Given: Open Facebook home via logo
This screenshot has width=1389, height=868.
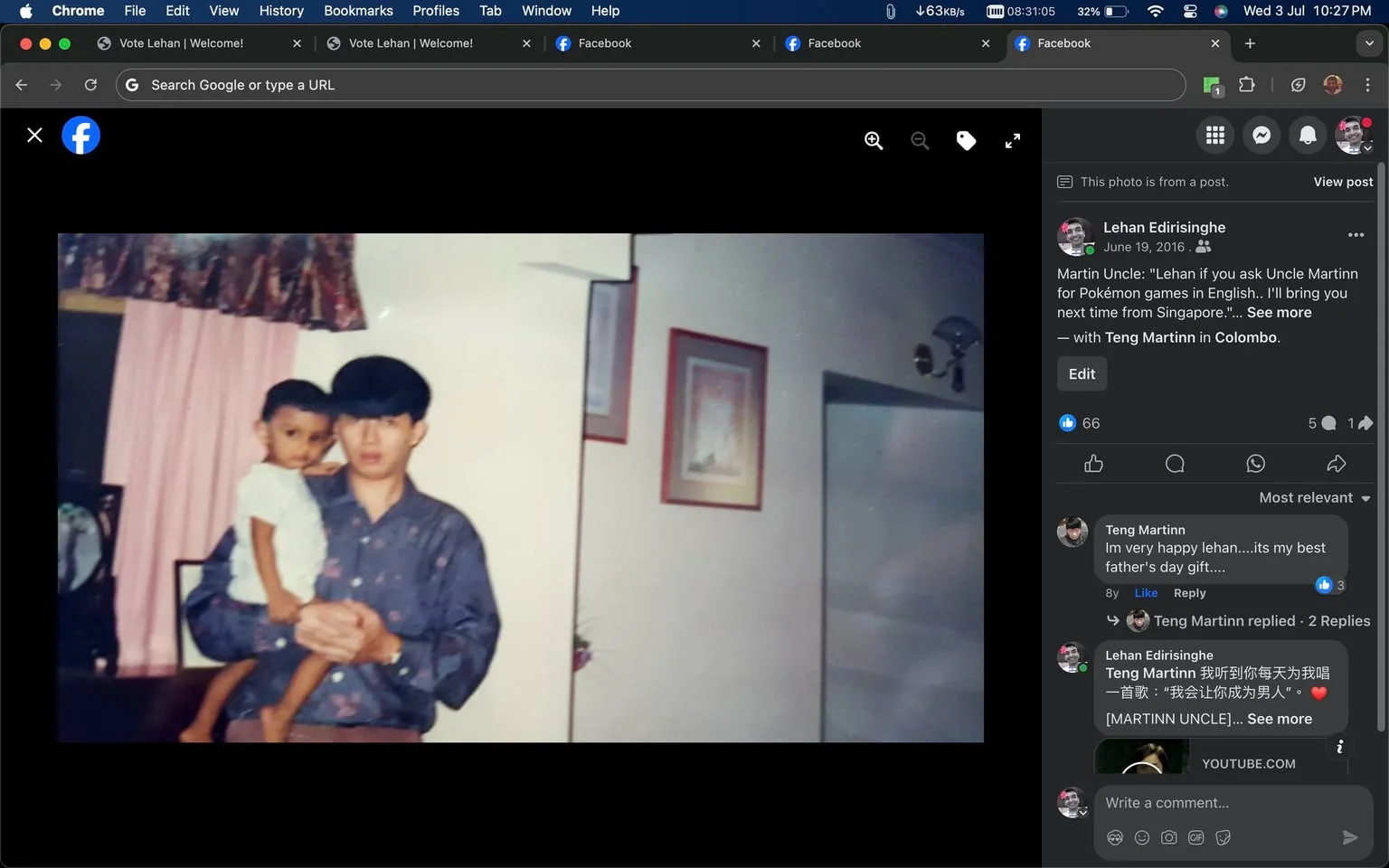Looking at the screenshot, I should coord(80,136).
